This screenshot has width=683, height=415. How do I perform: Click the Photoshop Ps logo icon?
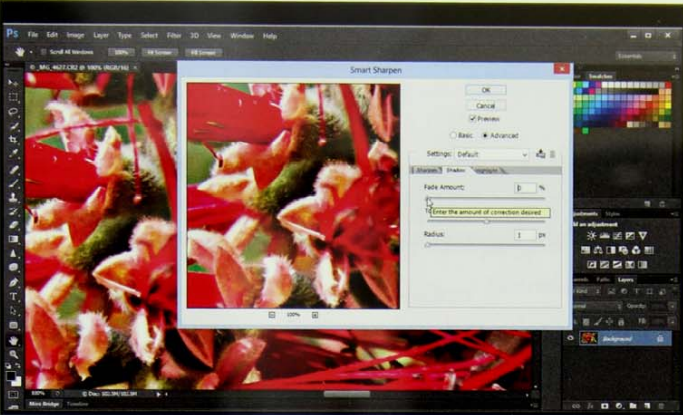(x=12, y=35)
